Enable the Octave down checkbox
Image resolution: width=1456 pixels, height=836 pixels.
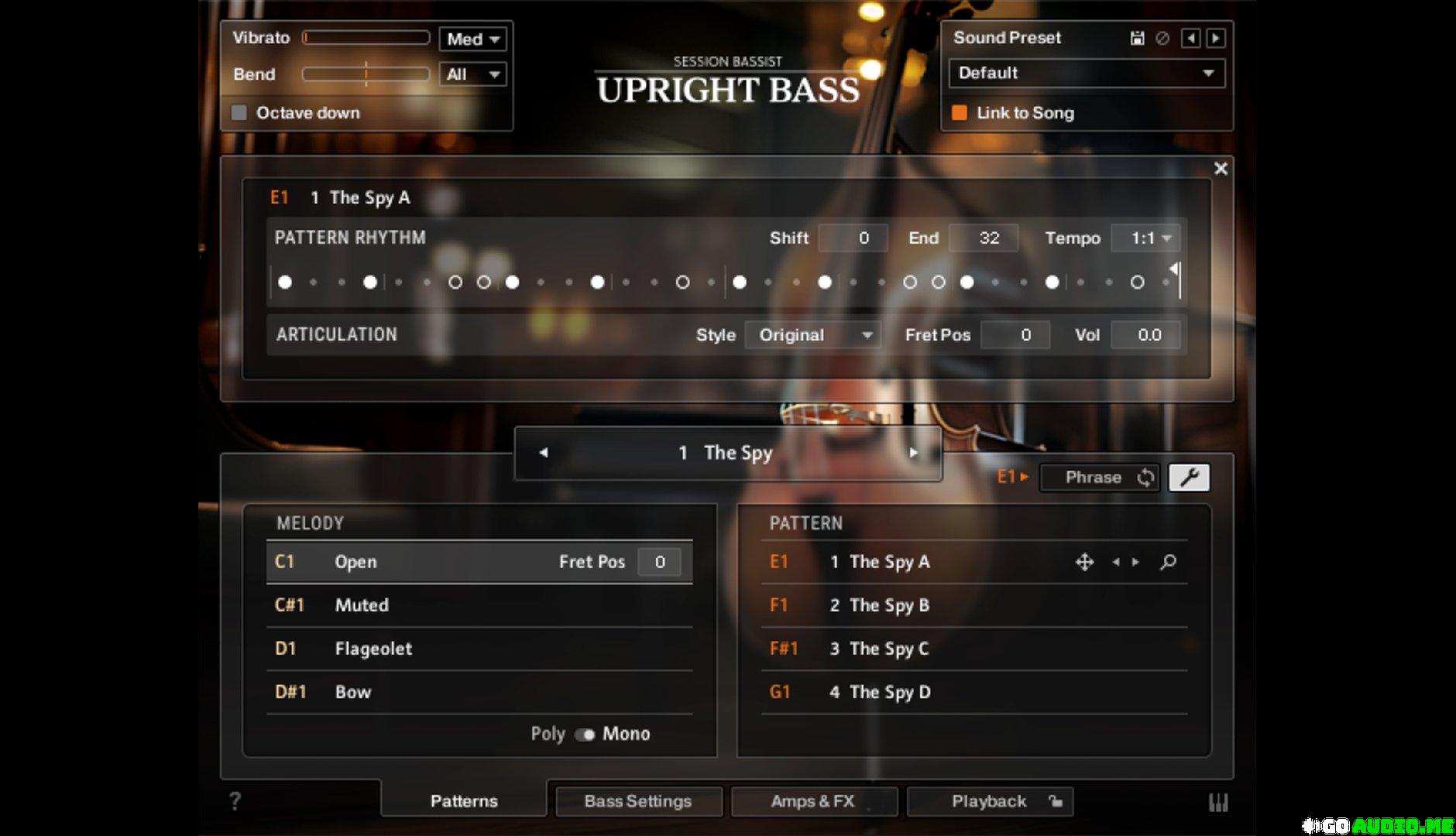click(239, 113)
